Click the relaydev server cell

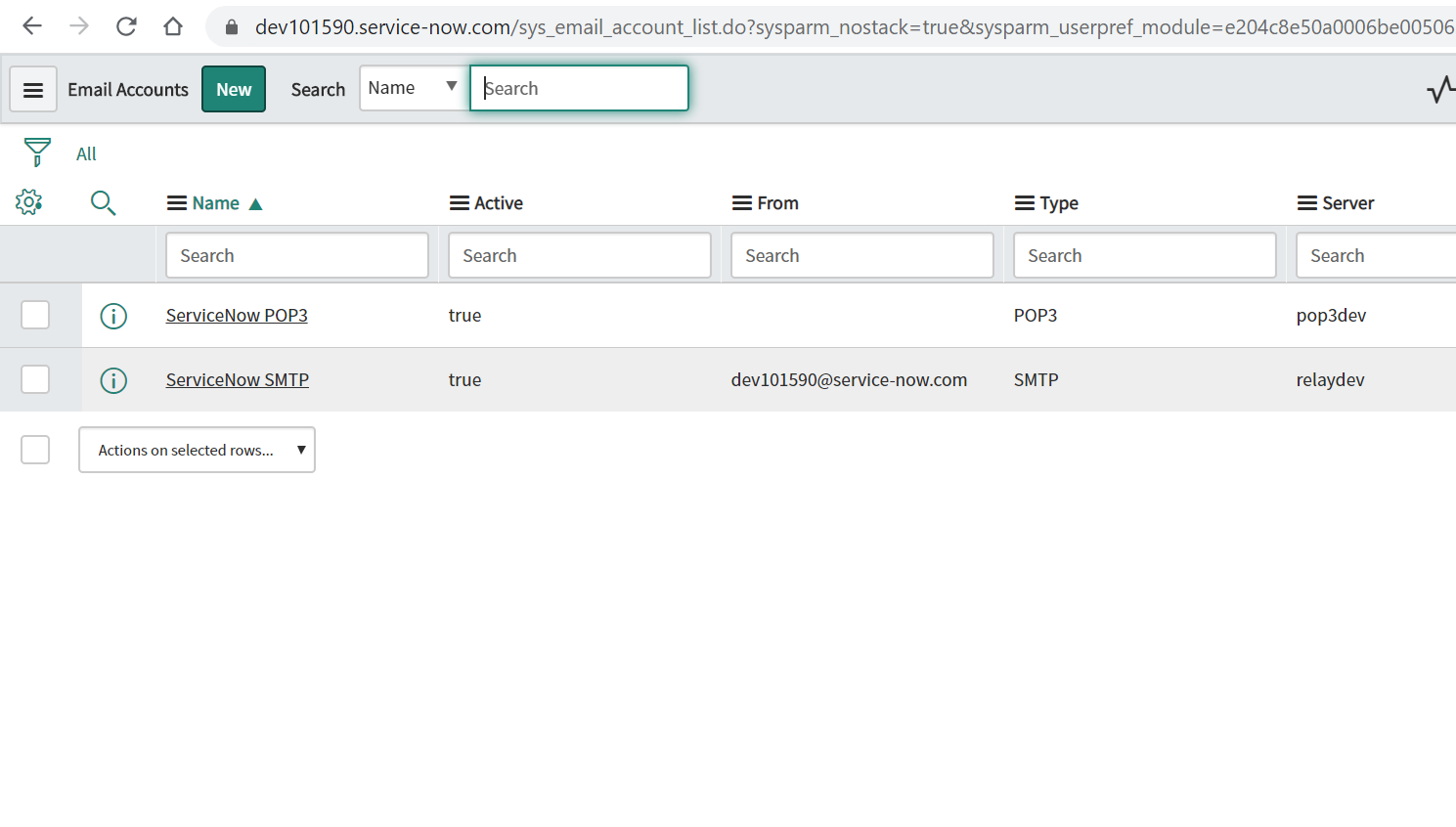click(x=1331, y=380)
